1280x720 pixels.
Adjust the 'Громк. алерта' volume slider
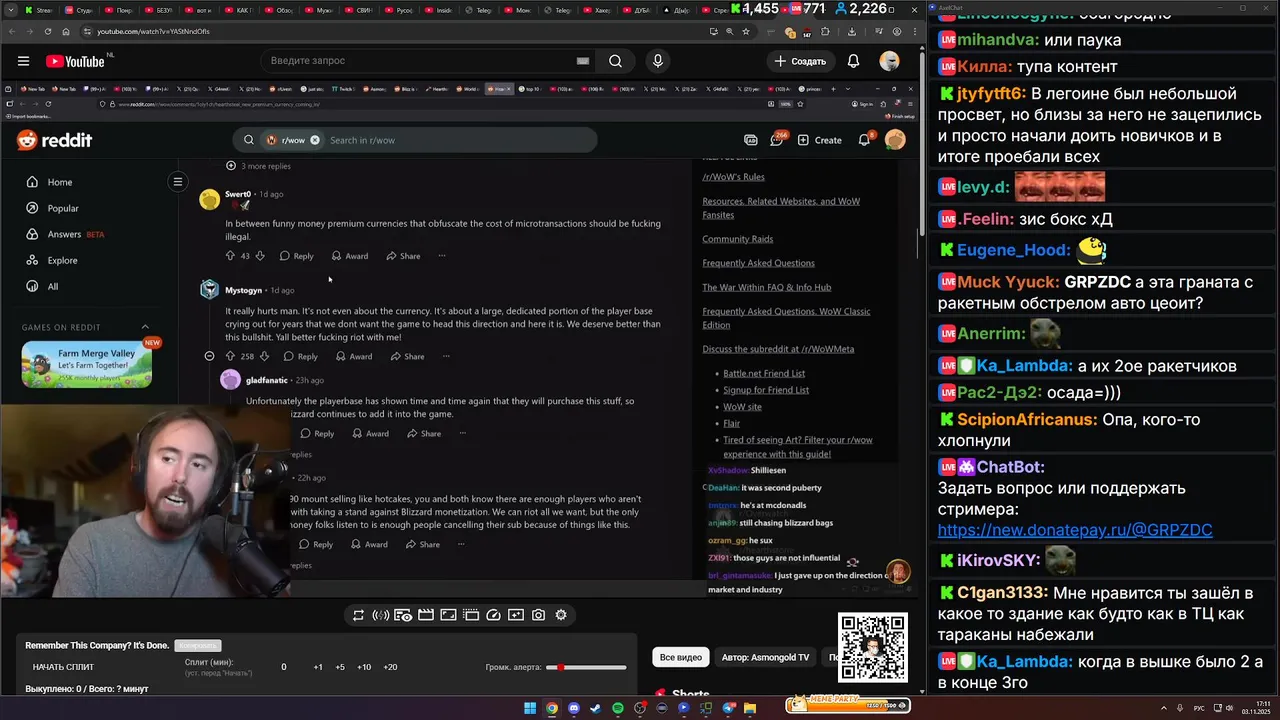pyautogui.click(x=587, y=667)
